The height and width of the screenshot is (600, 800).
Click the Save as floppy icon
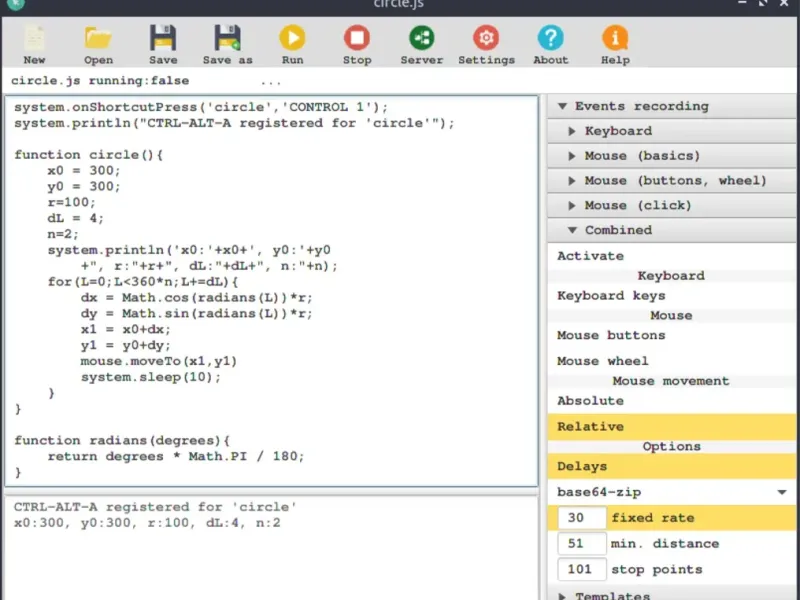(228, 38)
